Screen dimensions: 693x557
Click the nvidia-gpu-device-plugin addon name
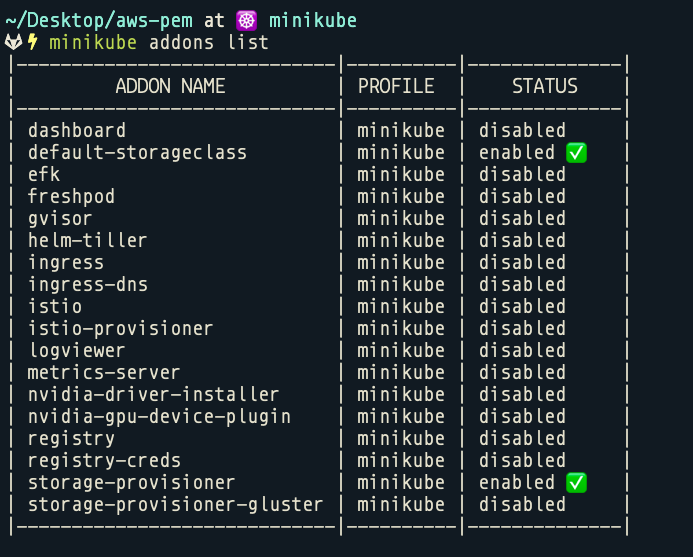tap(159, 416)
